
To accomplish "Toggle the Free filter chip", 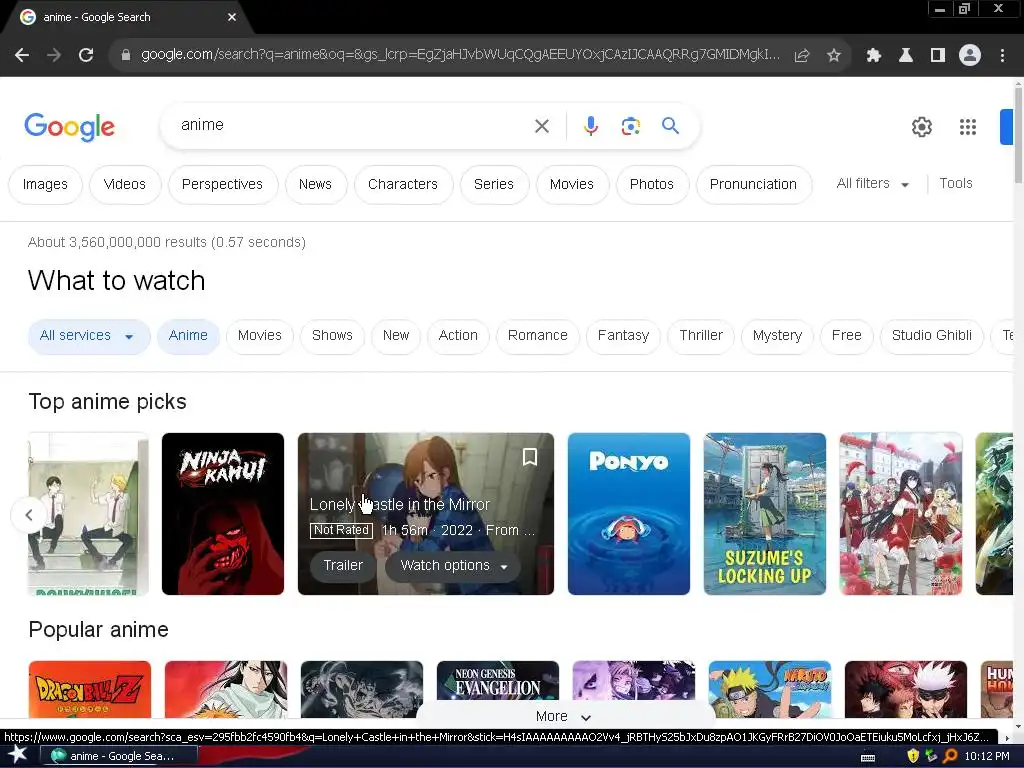I will [847, 336].
